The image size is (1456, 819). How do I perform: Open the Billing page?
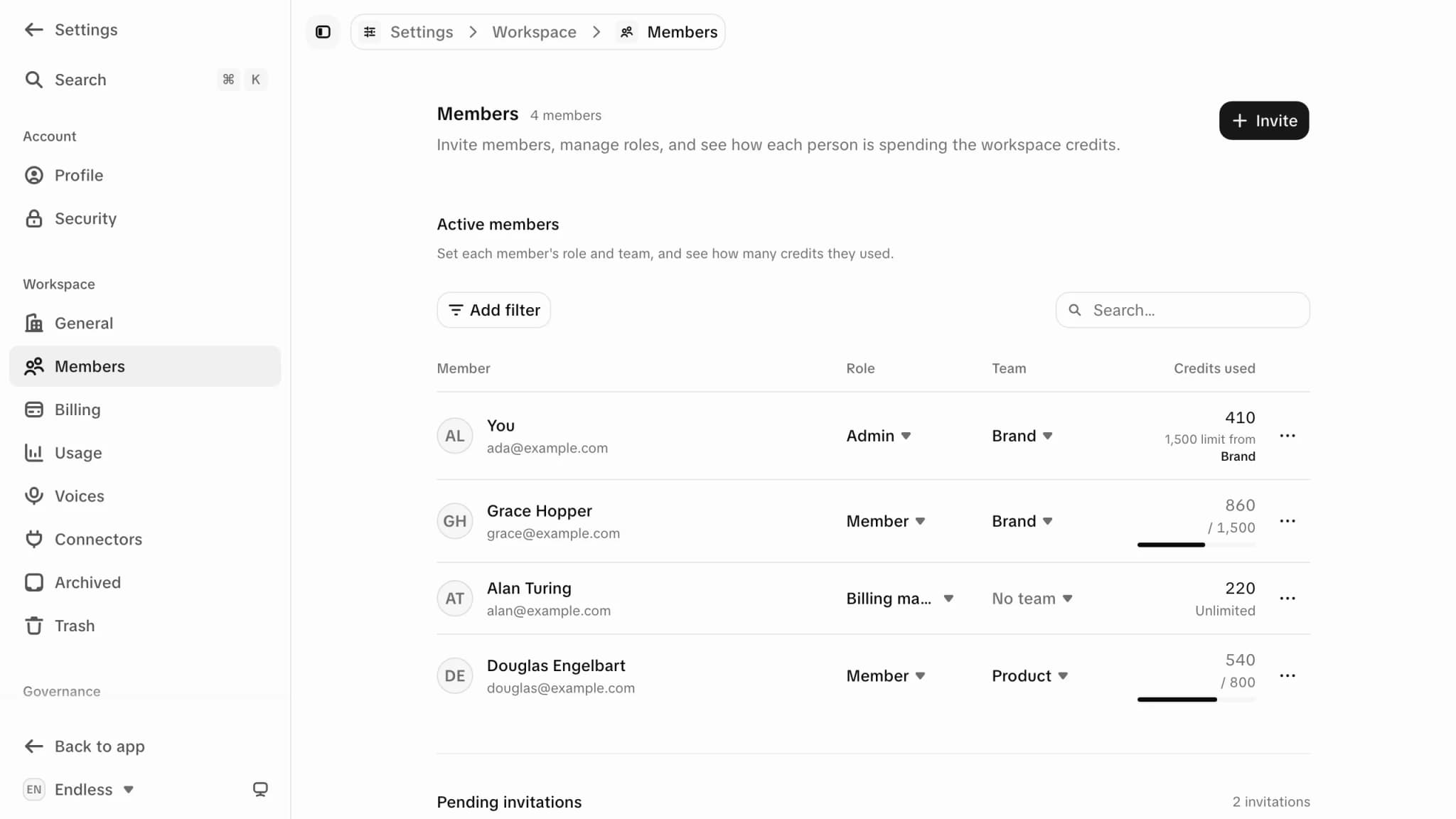(145, 410)
